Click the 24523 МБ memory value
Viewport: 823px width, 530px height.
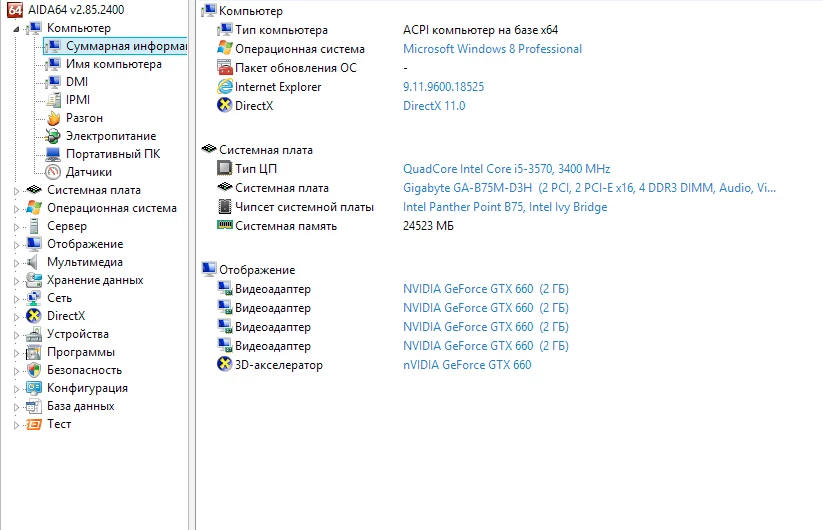coord(428,226)
